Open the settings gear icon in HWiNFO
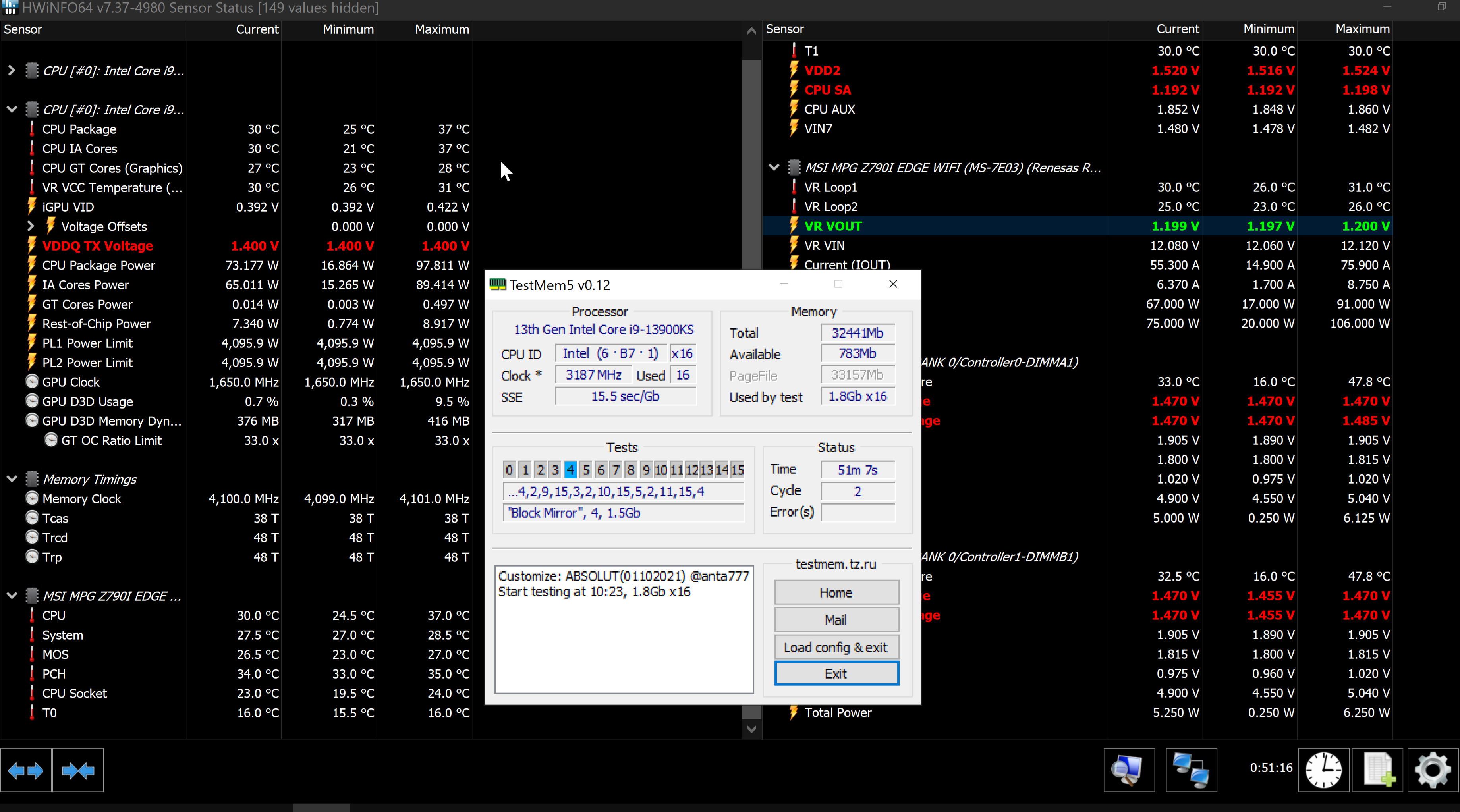Viewport: 1460px width, 812px height. point(1432,770)
